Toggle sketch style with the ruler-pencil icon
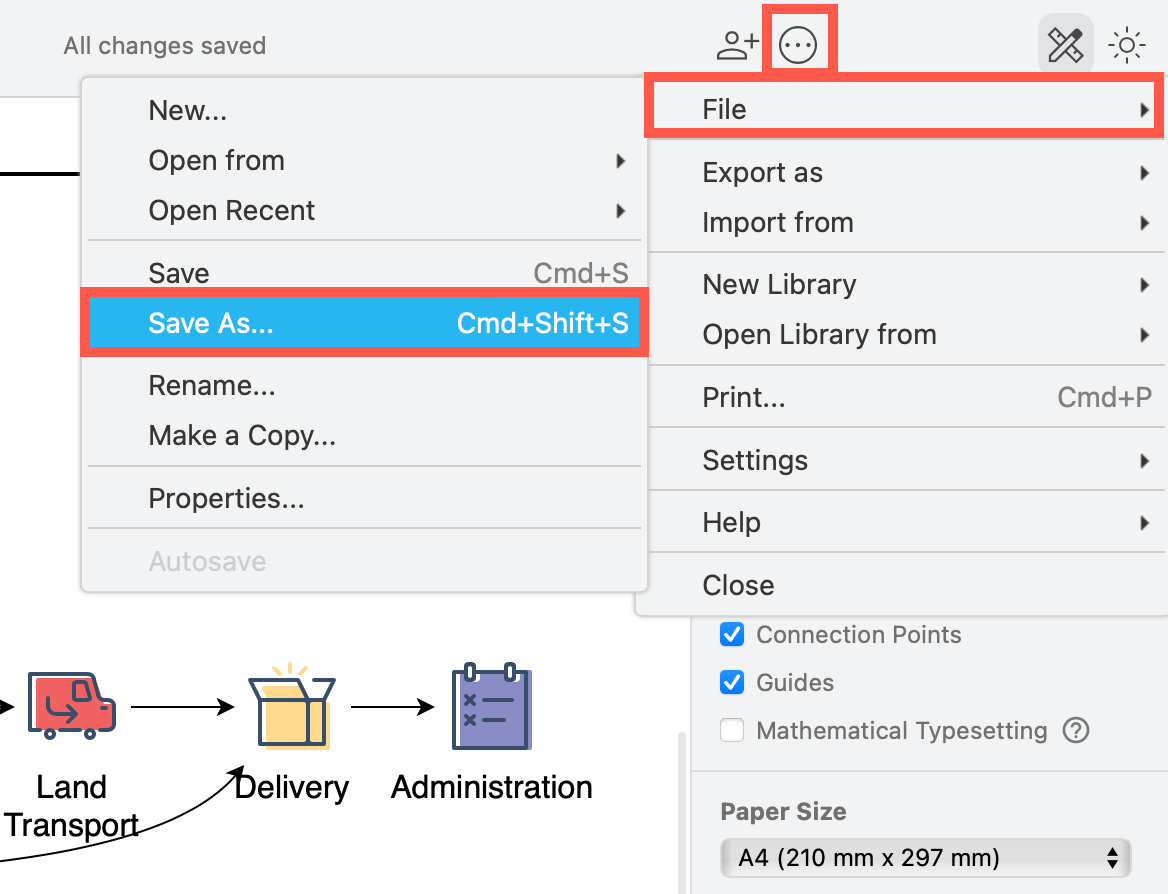The height and width of the screenshot is (894, 1168). pos(1065,44)
